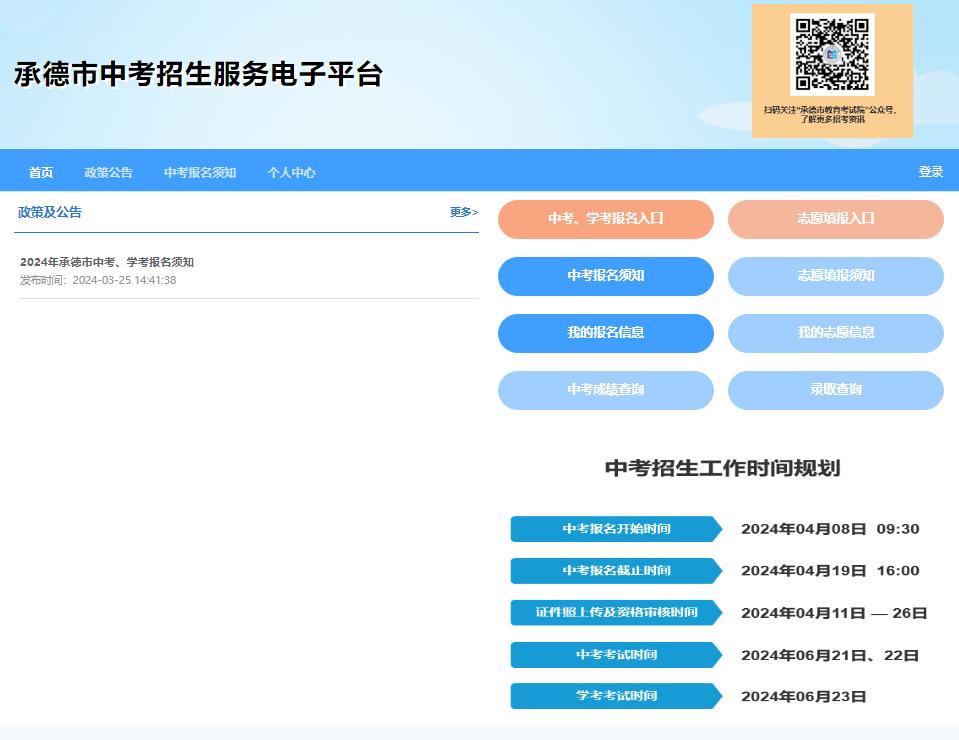
Task: Select 个人中心 in the navigation bar
Action: pos(291,172)
